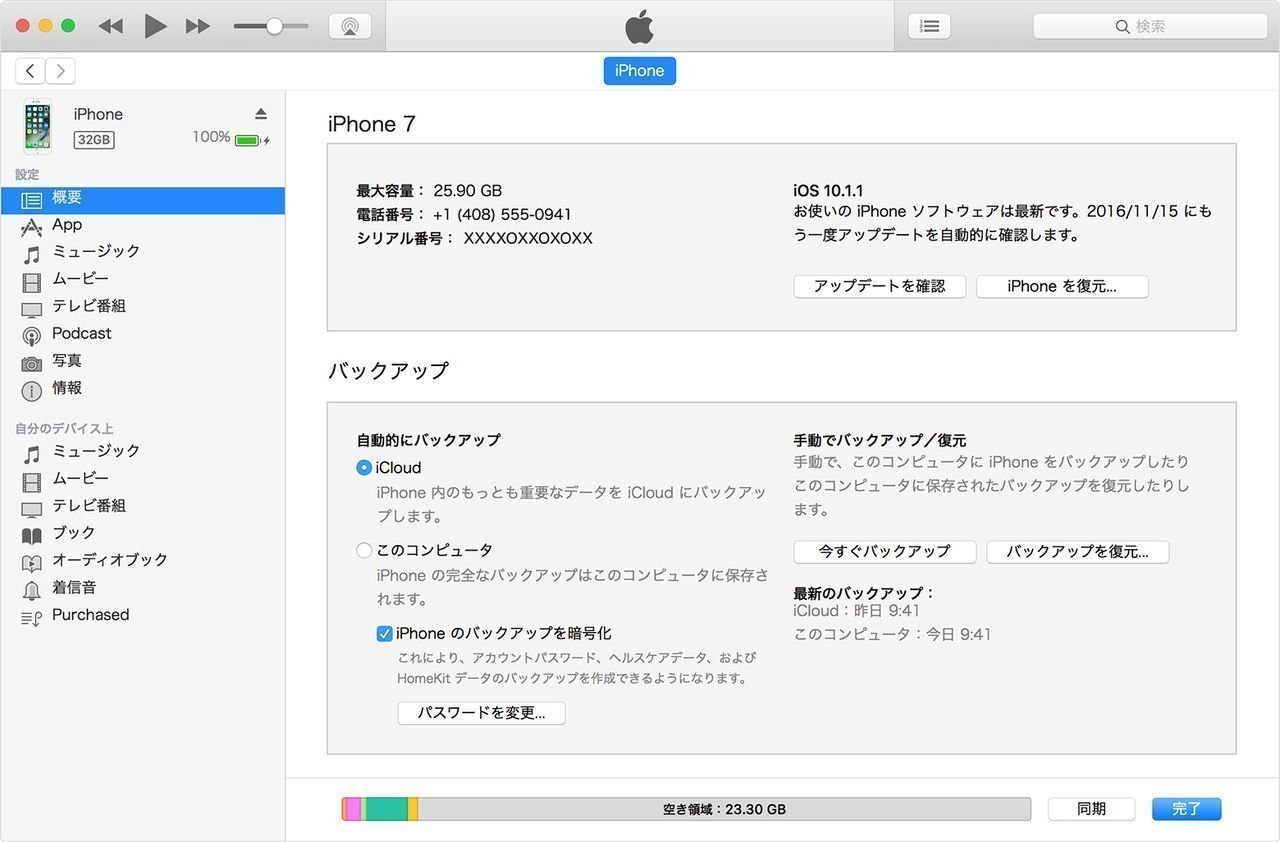Click the 32GB capacity badge
This screenshot has width=1280, height=842.
tap(94, 140)
